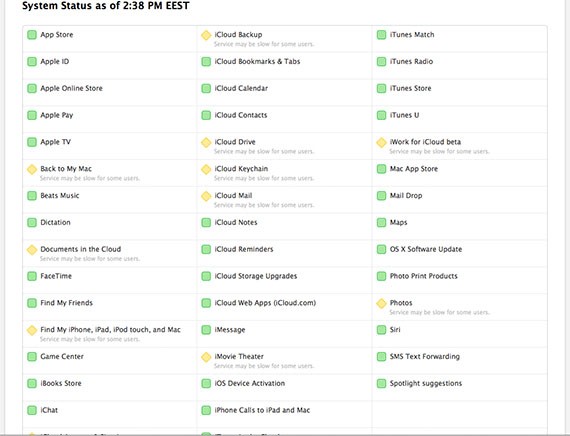
Task: Click the OS X Software Update label
Action: 426,249
